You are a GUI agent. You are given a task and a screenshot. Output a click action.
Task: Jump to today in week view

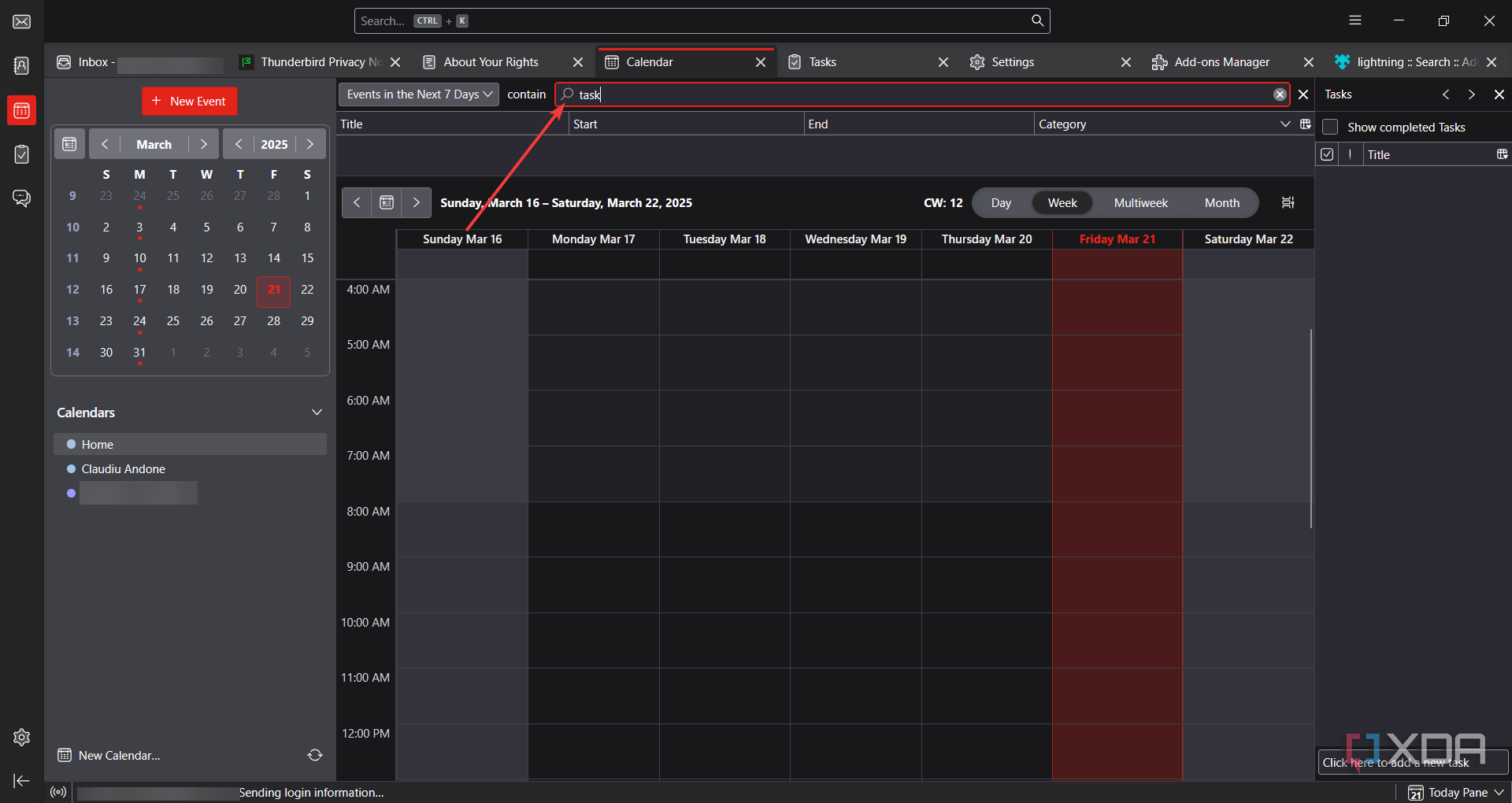(387, 202)
